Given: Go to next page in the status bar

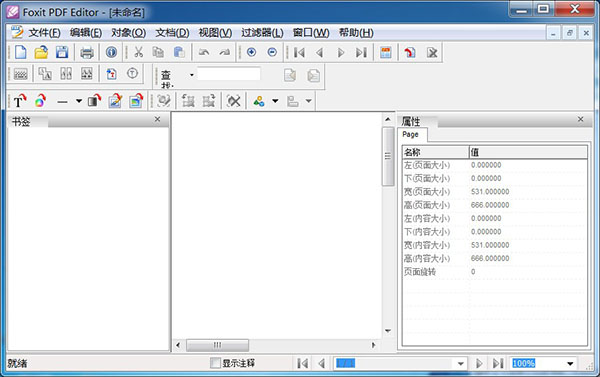Looking at the screenshot, I should (x=479, y=363).
